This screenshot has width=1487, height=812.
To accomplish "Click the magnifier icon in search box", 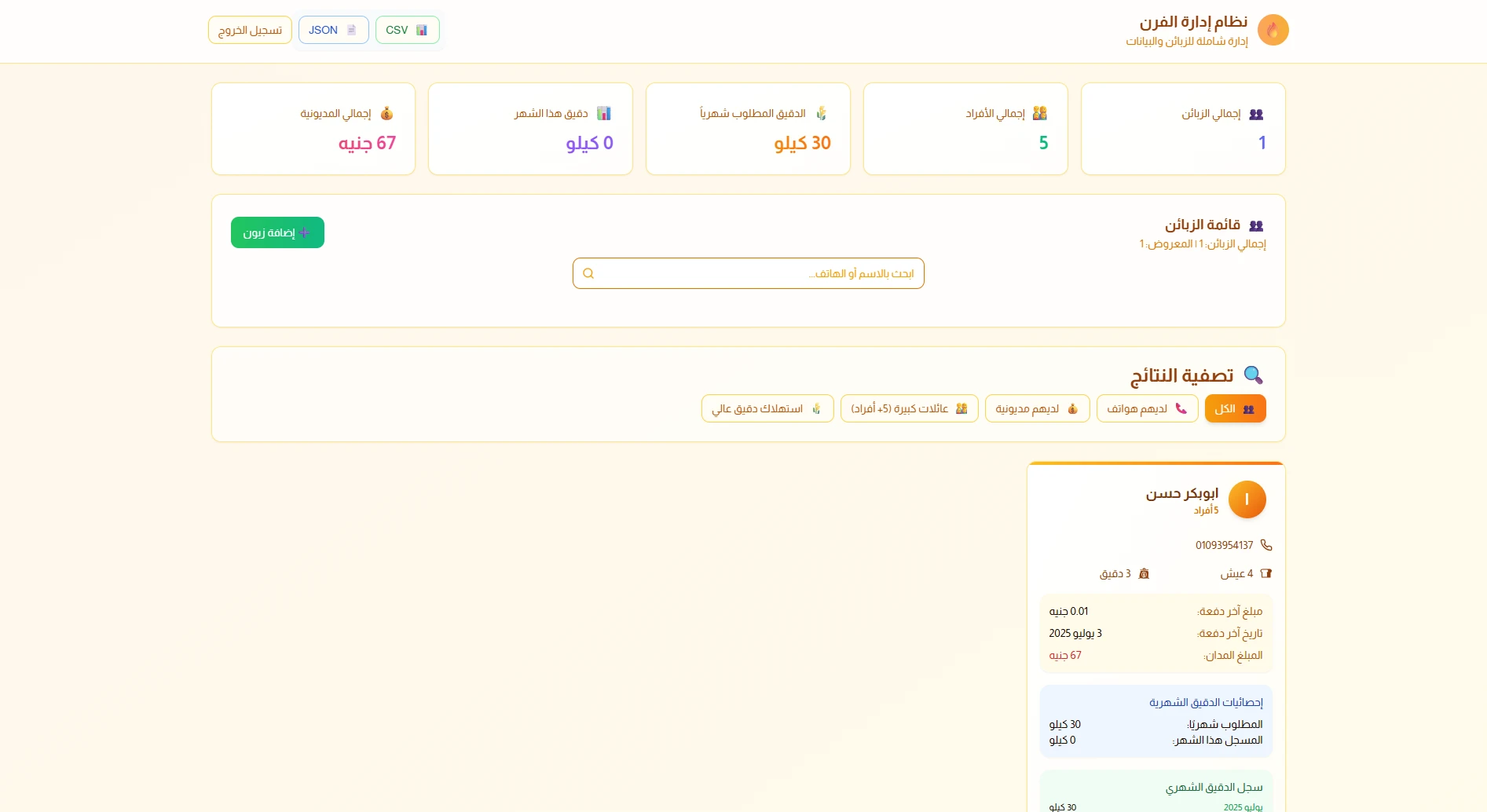I will pyautogui.click(x=588, y=274).
